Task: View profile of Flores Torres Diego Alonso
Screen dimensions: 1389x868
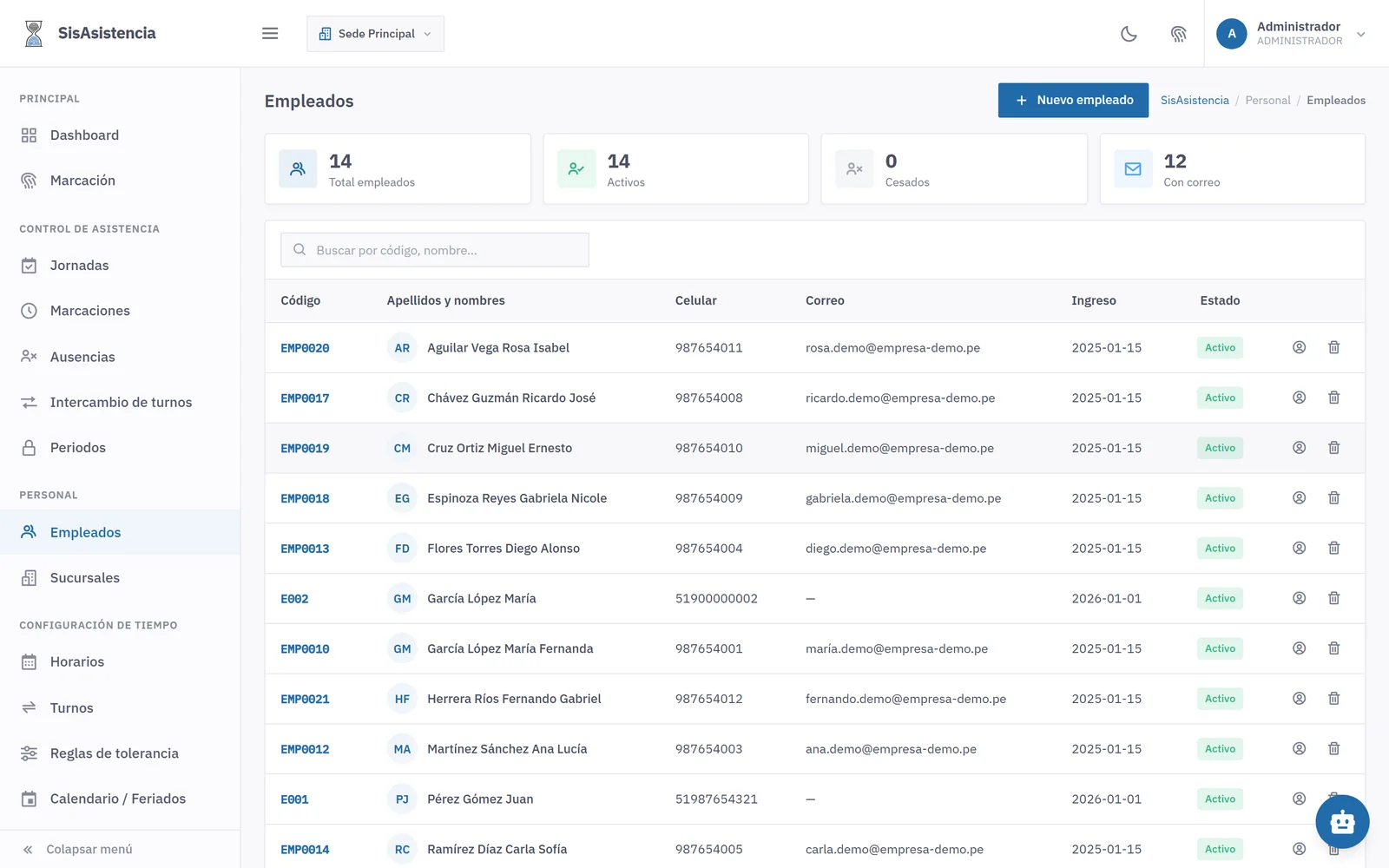Action: point(1299,549)
